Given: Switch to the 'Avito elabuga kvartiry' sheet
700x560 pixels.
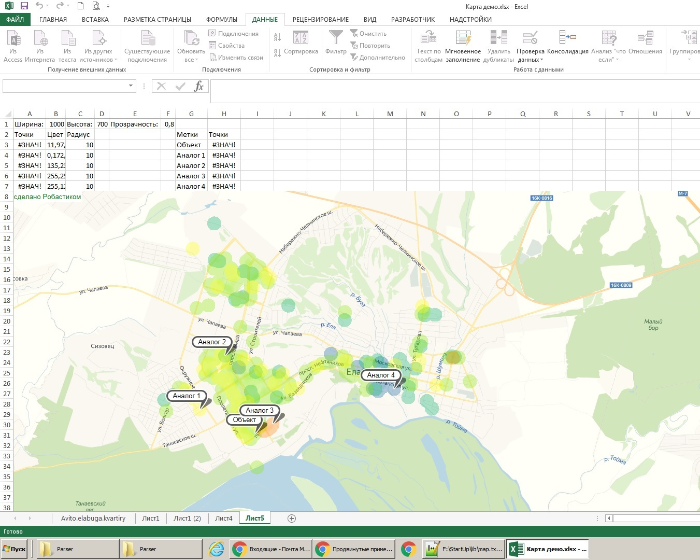Looking at the screenshot, I should 93,518.
